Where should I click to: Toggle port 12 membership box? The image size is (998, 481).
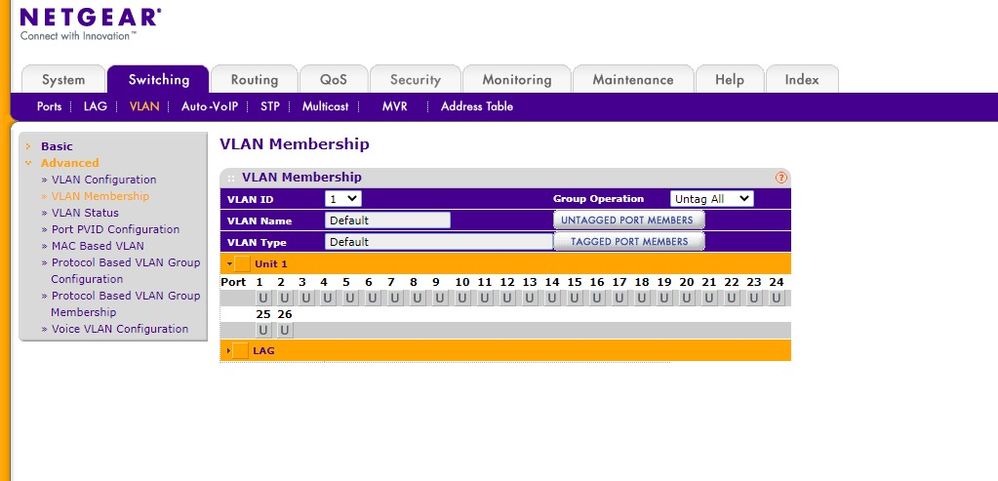click(509, 298)
